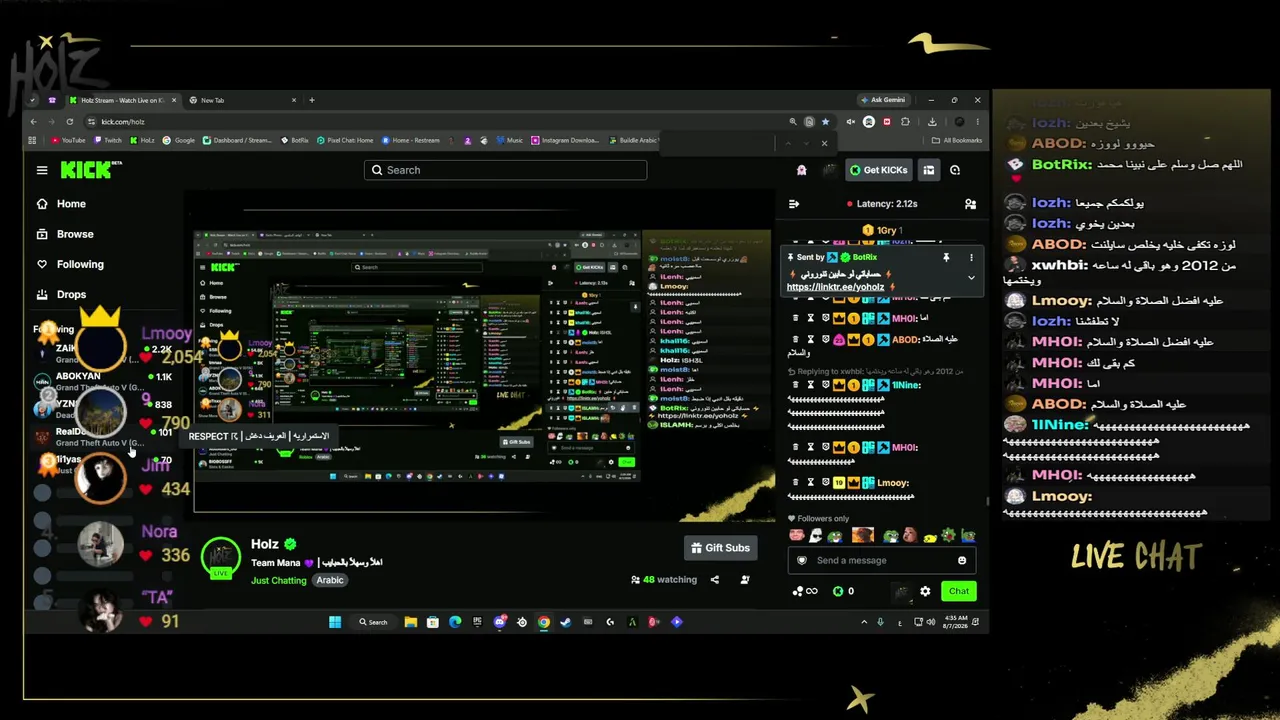Switch to the Holz Stream browser tab

point(122,100)
